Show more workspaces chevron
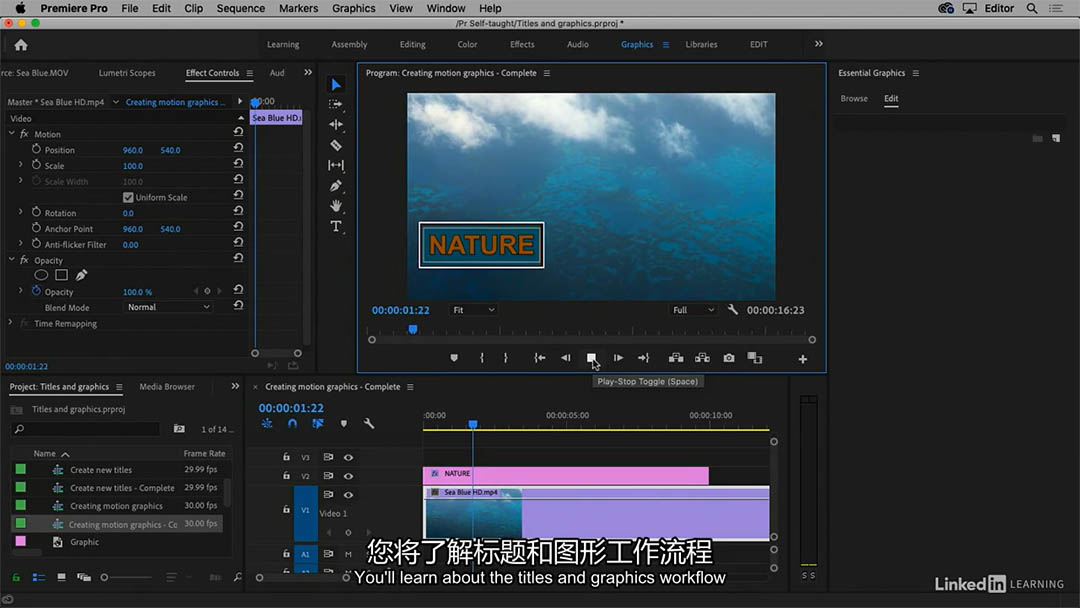1080x608 pixels. pyautogui.click(x=818, y=44)
